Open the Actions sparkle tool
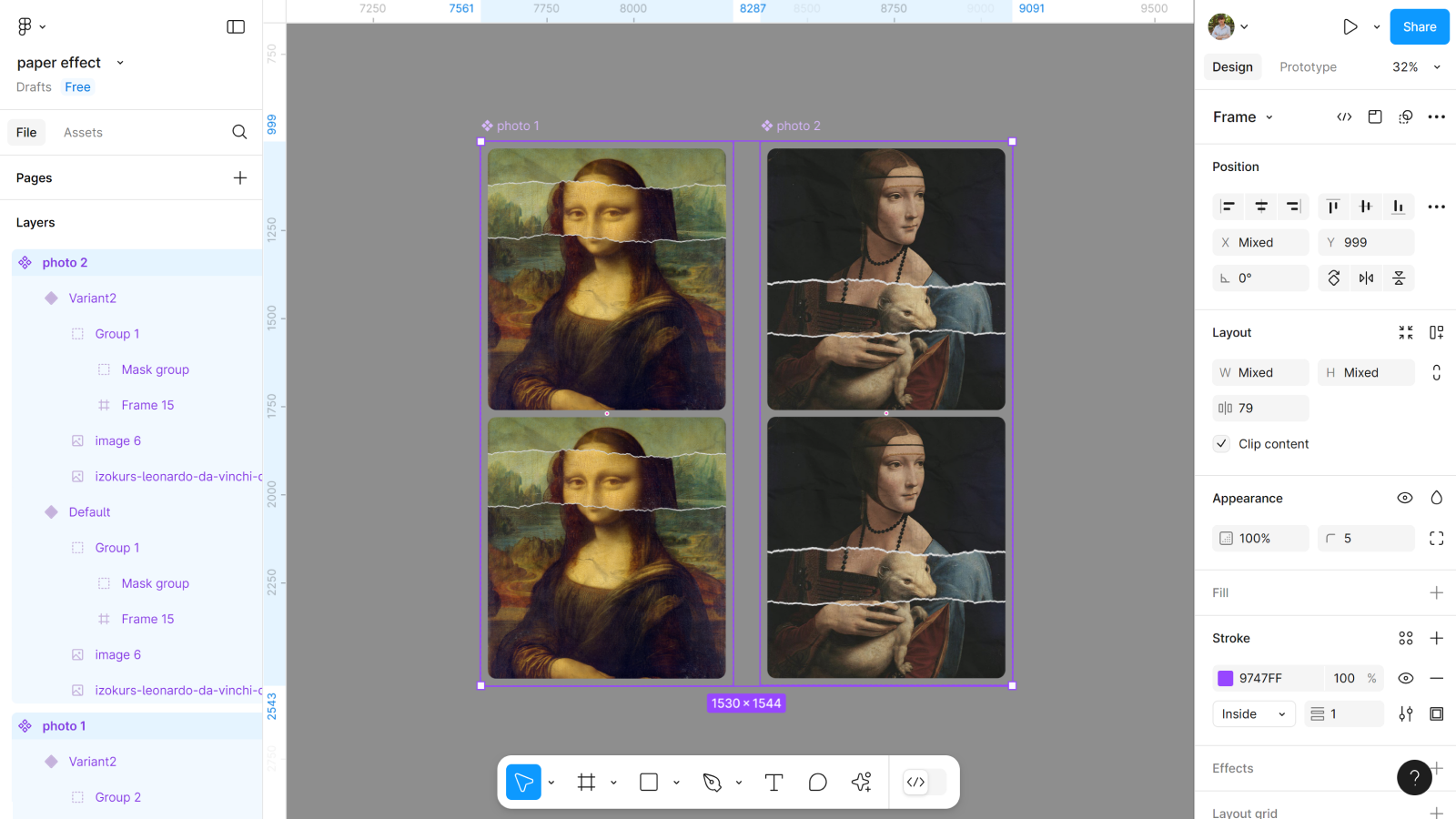1456x819 pixels. point(861,783)
